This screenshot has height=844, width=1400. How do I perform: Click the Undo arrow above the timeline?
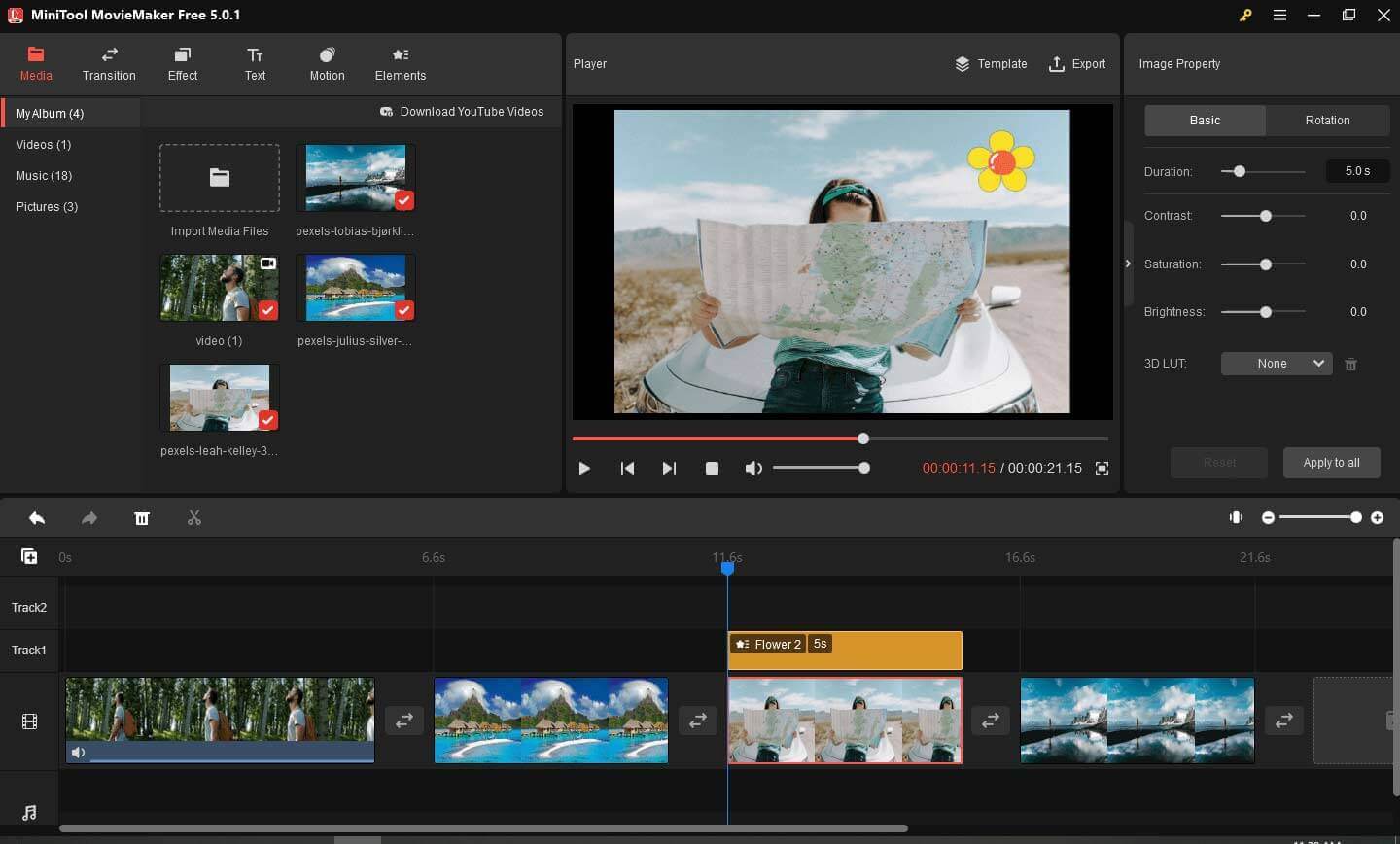(x=37, y=517)
